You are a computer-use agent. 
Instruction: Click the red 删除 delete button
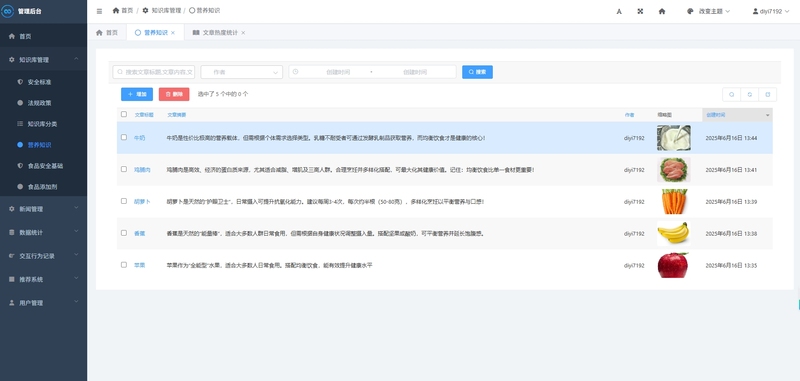pos(174,94)
